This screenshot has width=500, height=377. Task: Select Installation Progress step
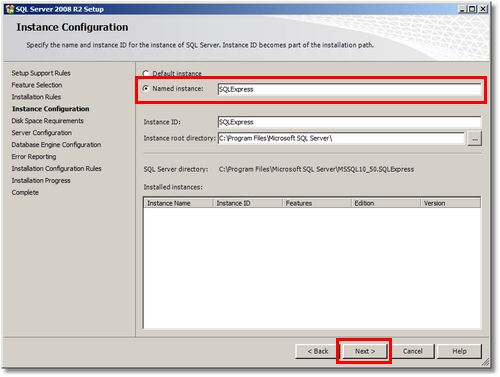41,181
